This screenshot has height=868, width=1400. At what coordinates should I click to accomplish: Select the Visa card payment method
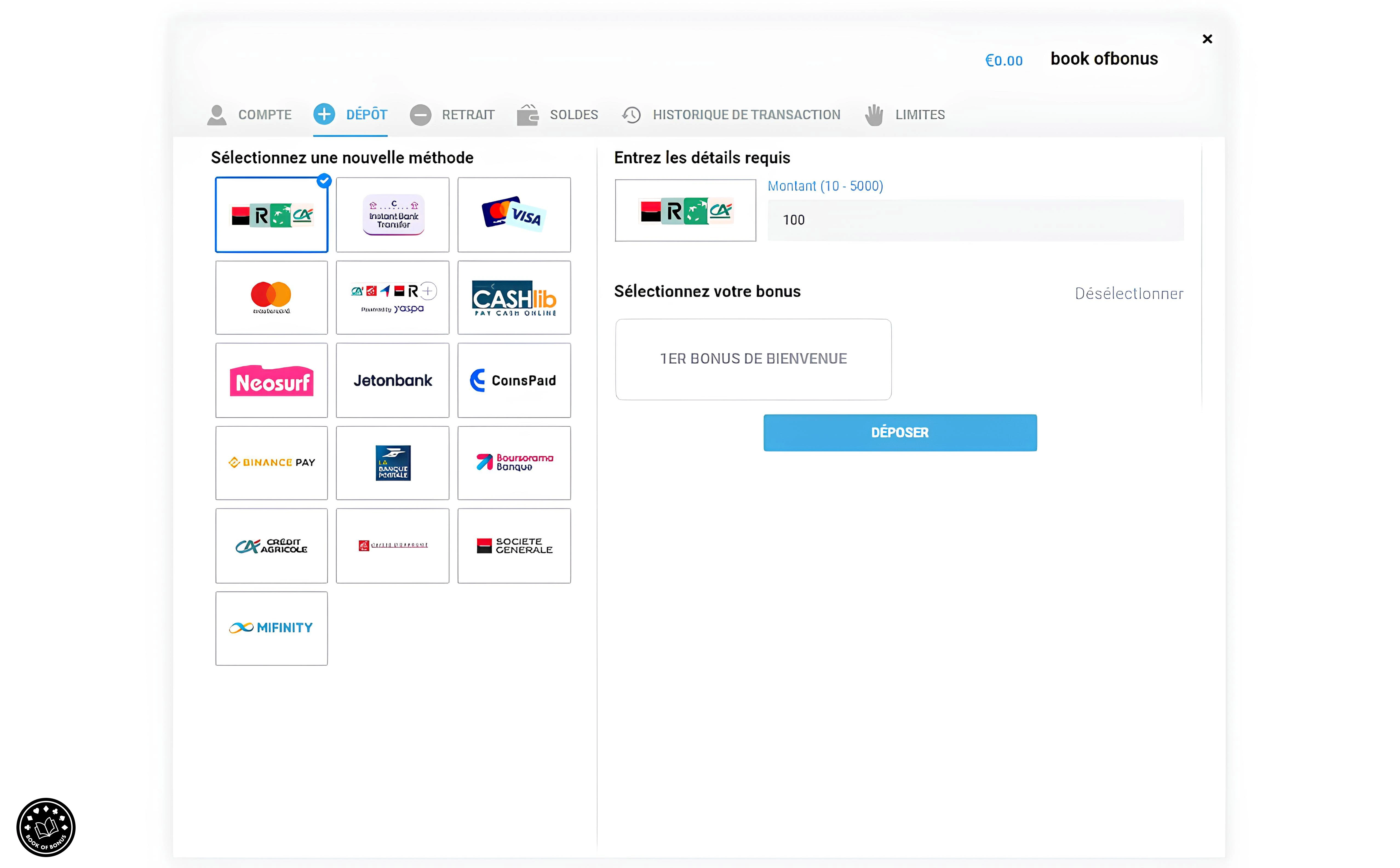514,215
